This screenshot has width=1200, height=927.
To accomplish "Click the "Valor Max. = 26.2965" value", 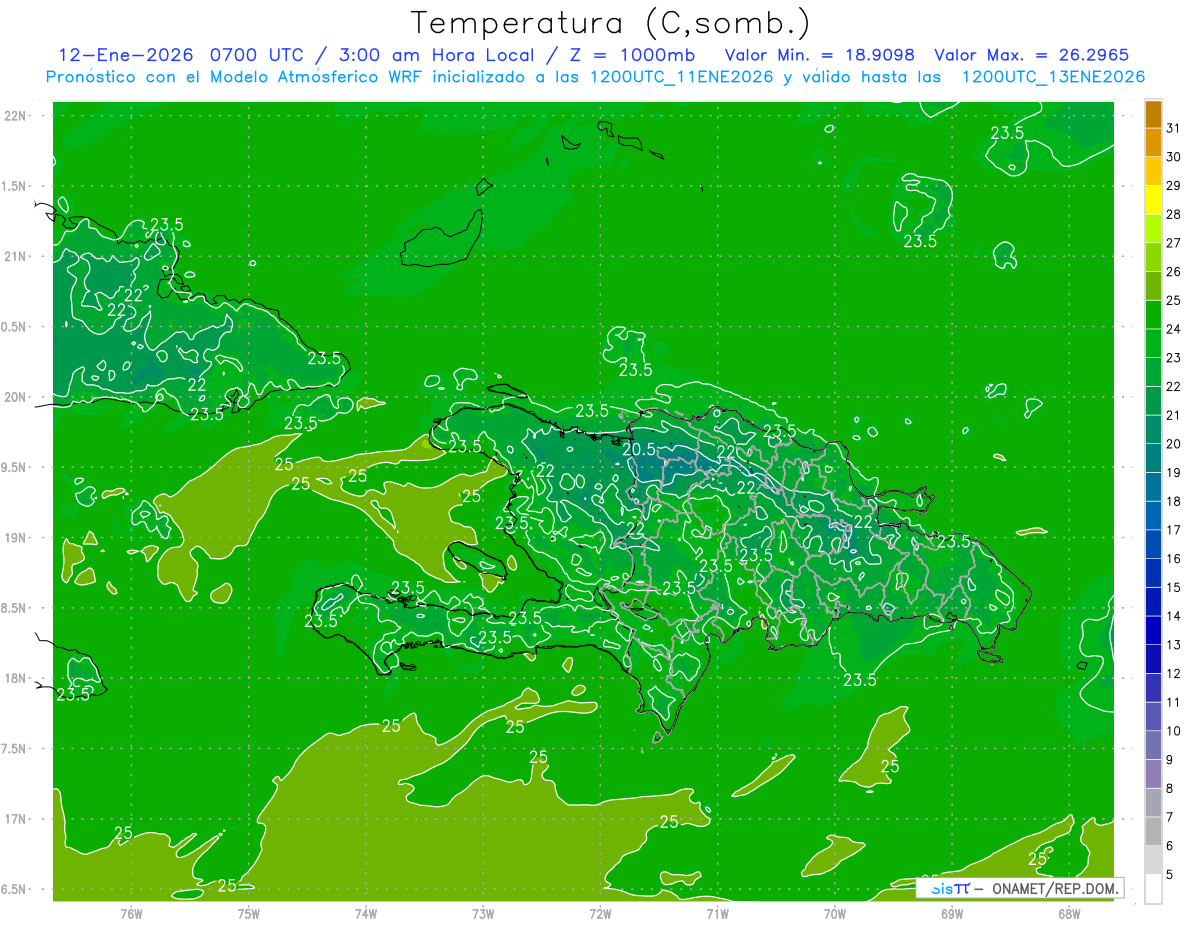I will [x=1032, y=55].
